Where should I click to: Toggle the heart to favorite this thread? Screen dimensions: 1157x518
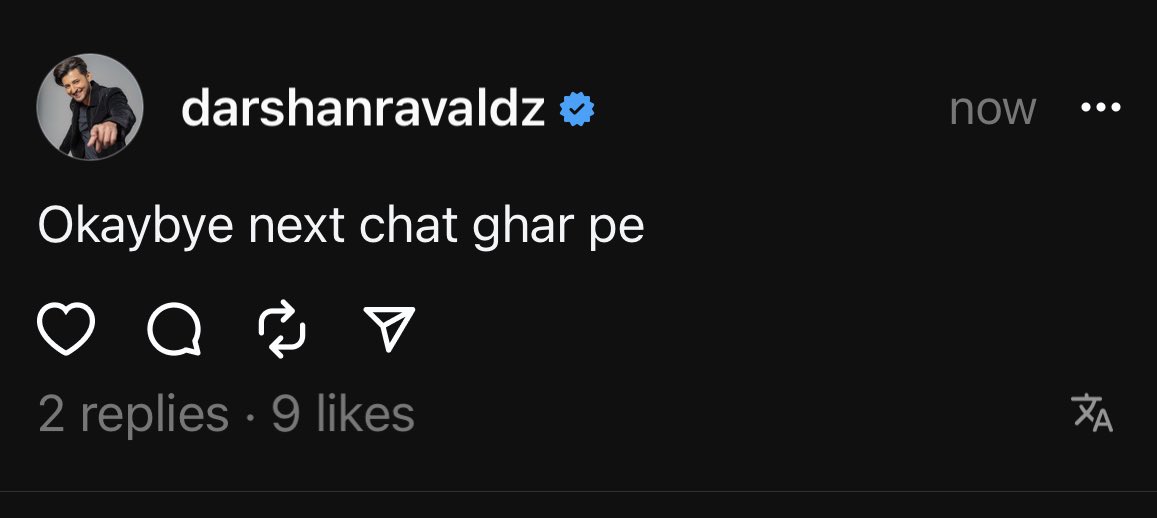pos(66,329)
